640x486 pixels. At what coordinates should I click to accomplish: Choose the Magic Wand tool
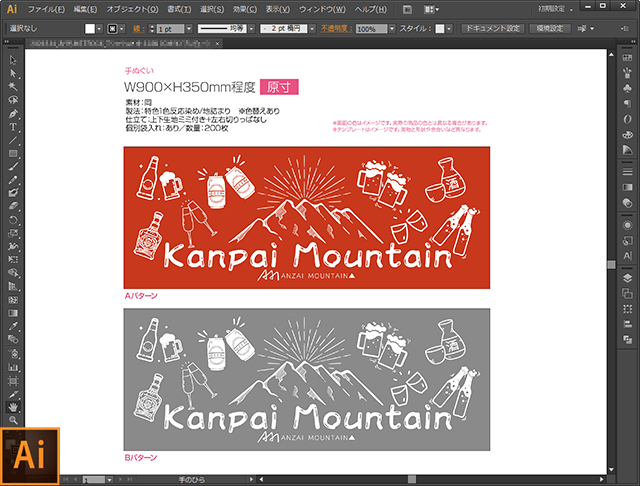coord(13,87)
